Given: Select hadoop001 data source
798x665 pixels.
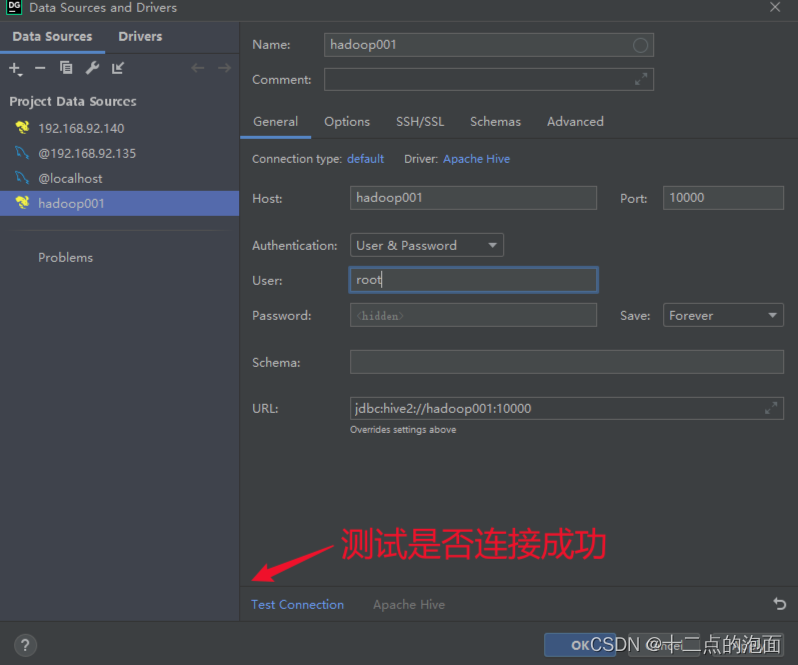Looking at the screenshot, I should pyautogui.click(x=120, y=204).
